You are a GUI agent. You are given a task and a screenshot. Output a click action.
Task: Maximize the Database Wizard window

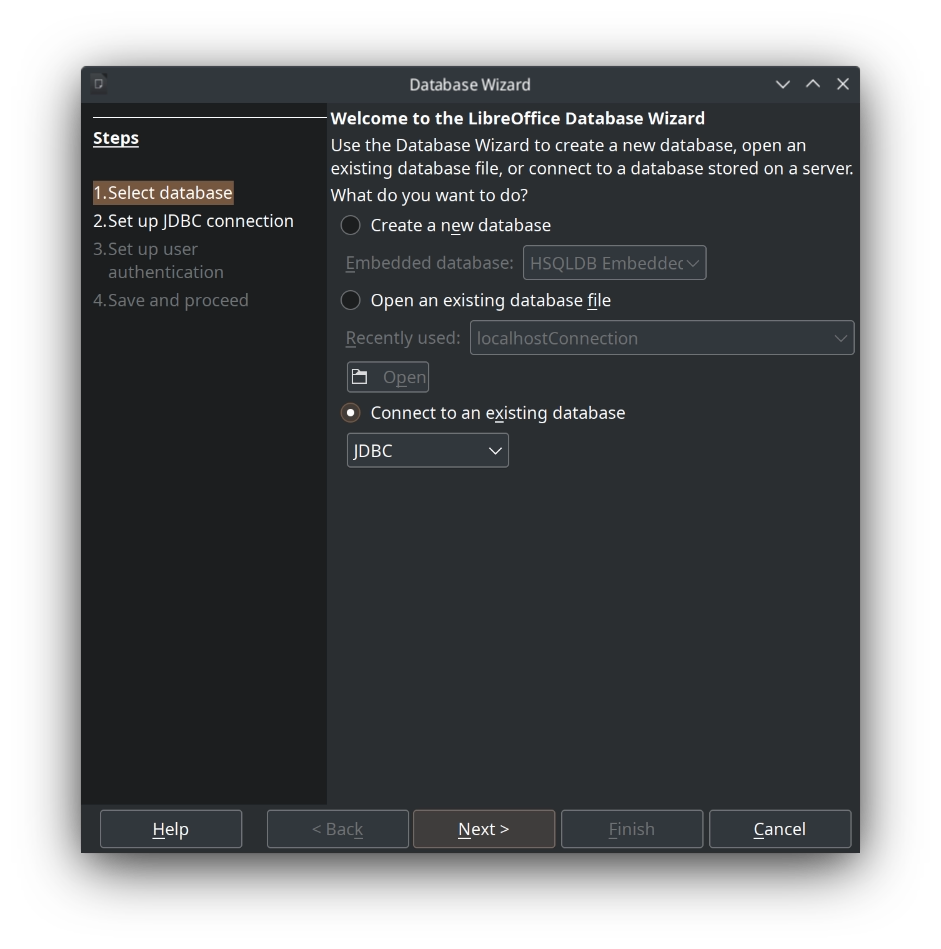813,84
